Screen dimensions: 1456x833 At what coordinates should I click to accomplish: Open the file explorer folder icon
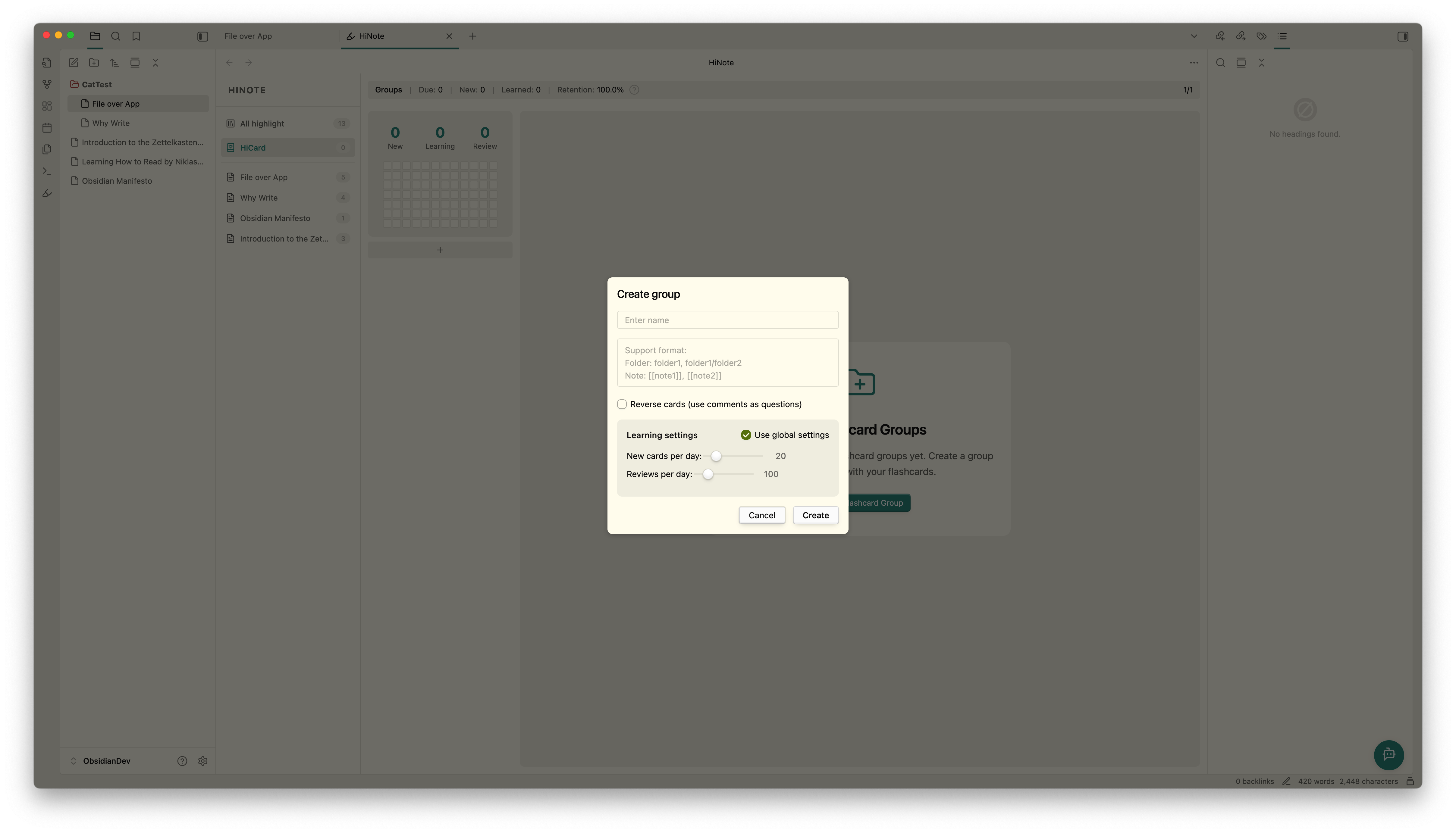pyautogui.click(x=95, y=36)
